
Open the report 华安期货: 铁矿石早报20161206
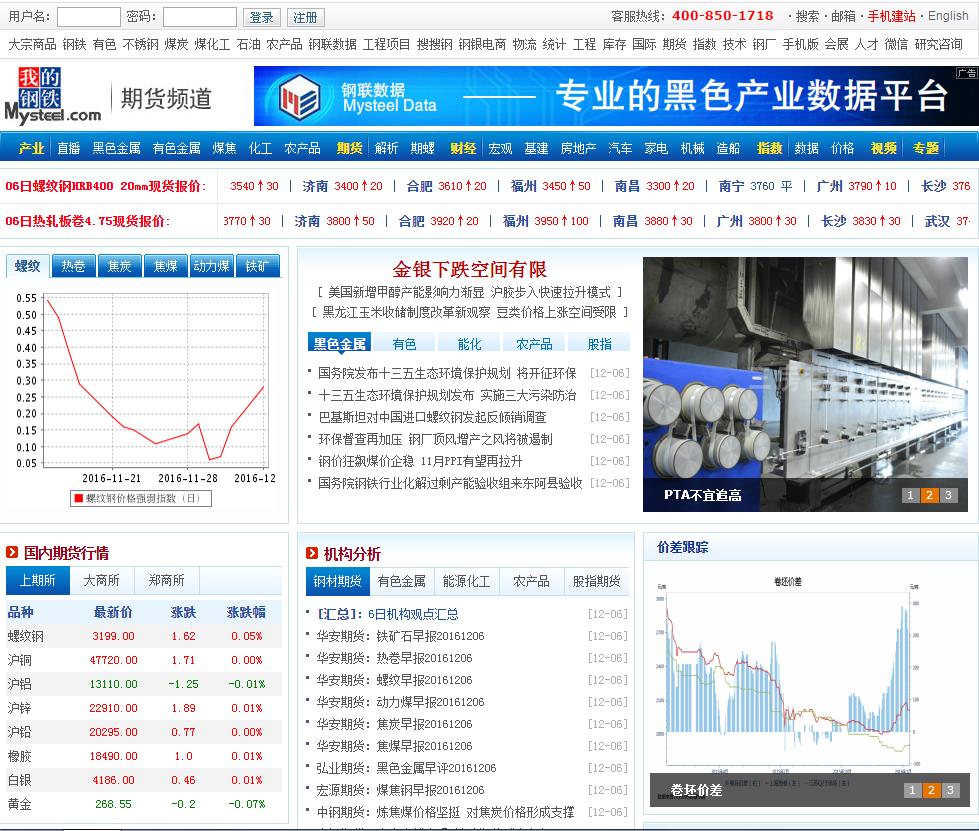pyautogui.click(x=400, y=636)
